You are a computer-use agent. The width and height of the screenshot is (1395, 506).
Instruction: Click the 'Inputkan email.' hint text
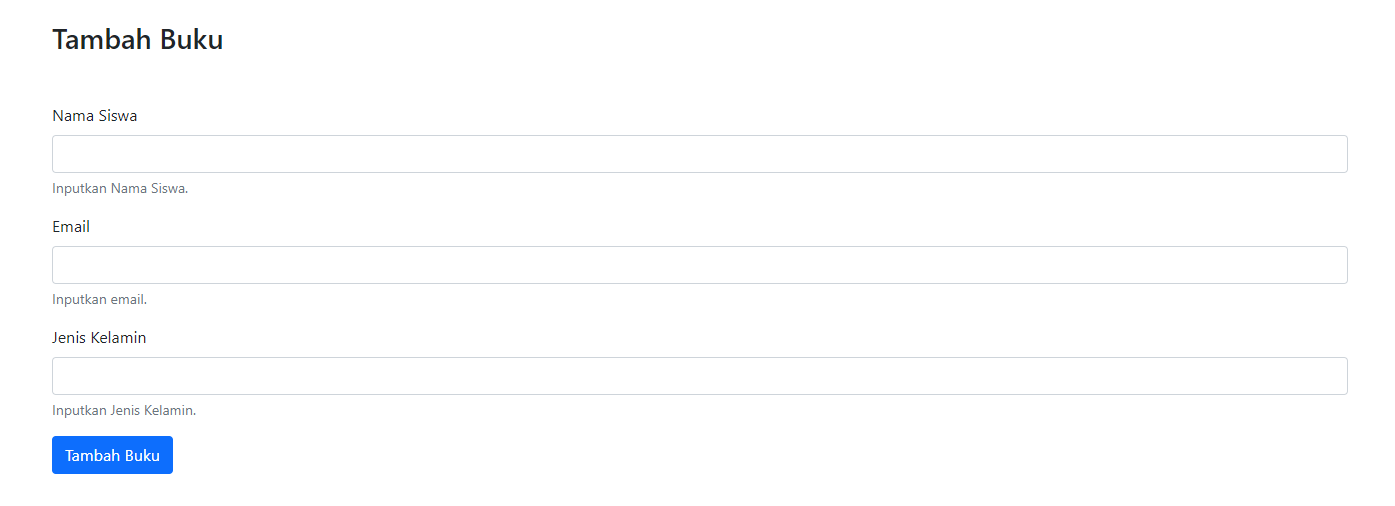99,299
